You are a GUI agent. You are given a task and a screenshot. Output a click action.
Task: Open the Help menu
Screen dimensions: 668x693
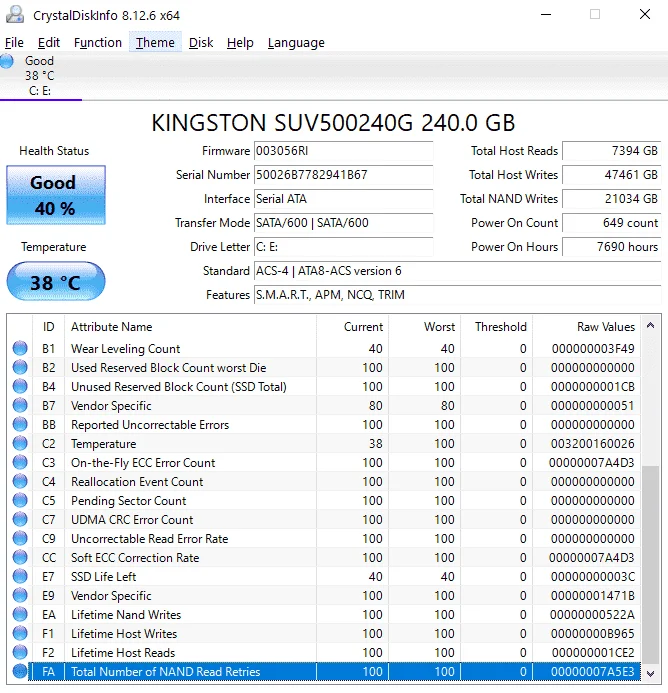pyautogui.click(x=240, y=42)
